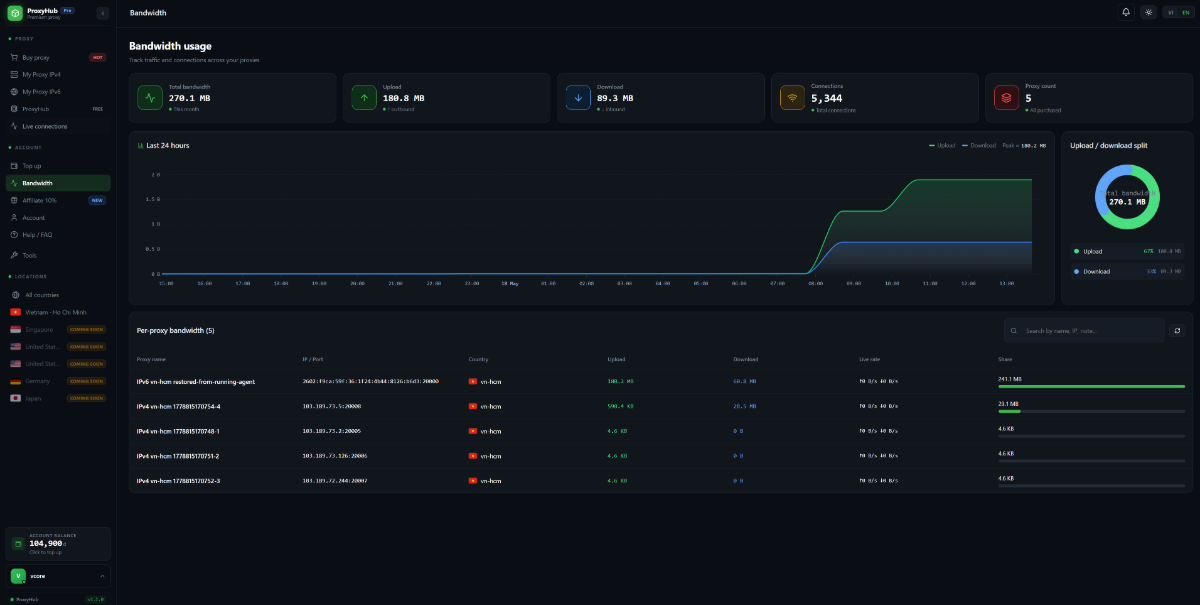Screen dimensions: 1200x605
Task: Click the version badge in the footer
Action: click(96, 599)
